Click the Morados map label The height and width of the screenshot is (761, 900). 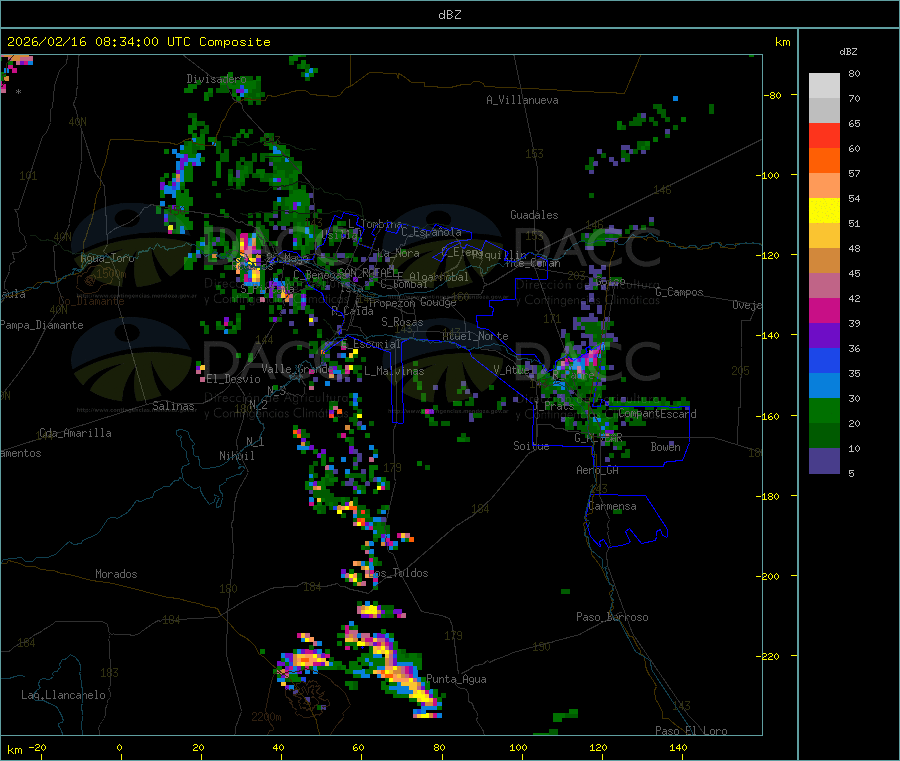[116, 574]
